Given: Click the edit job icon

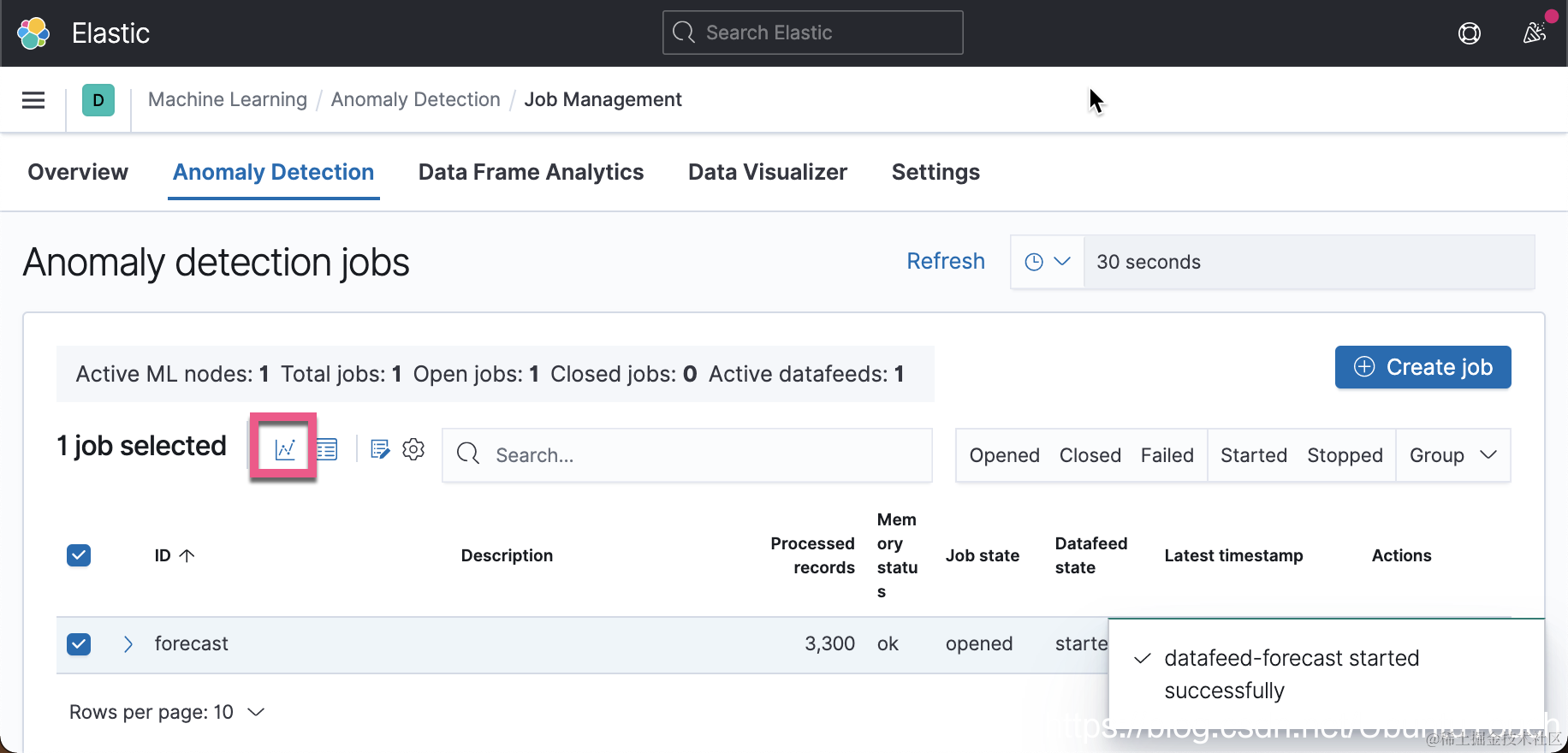Looking at the screenshot, I should 380,449.
